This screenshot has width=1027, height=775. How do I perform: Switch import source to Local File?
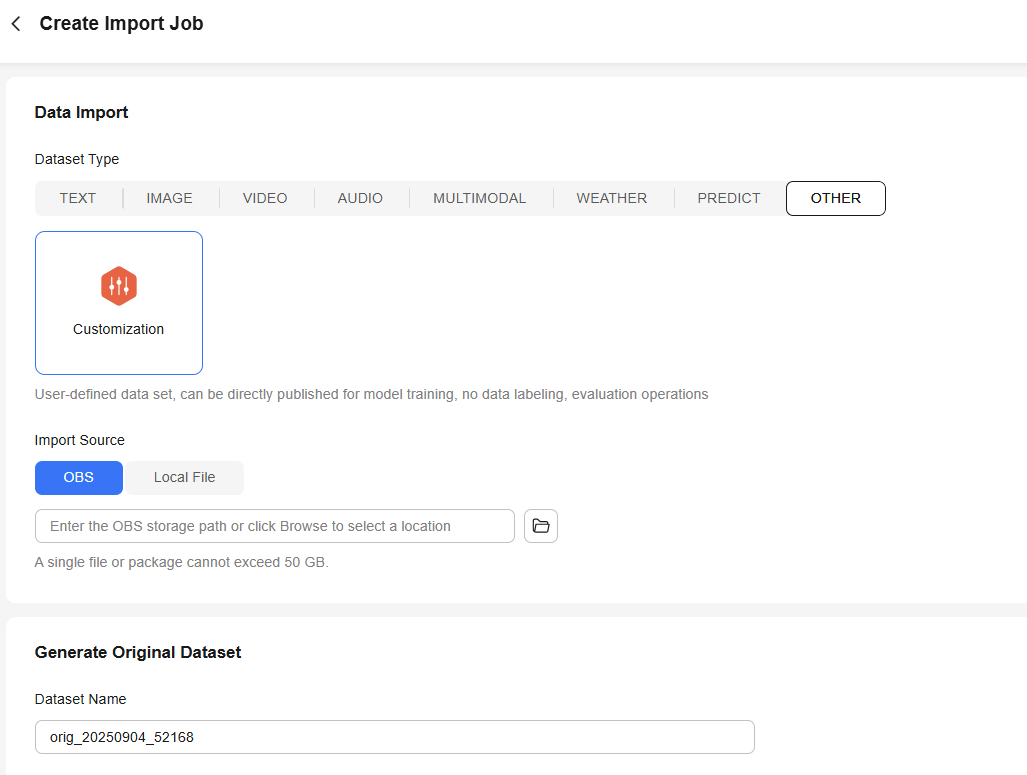[184, 478]
